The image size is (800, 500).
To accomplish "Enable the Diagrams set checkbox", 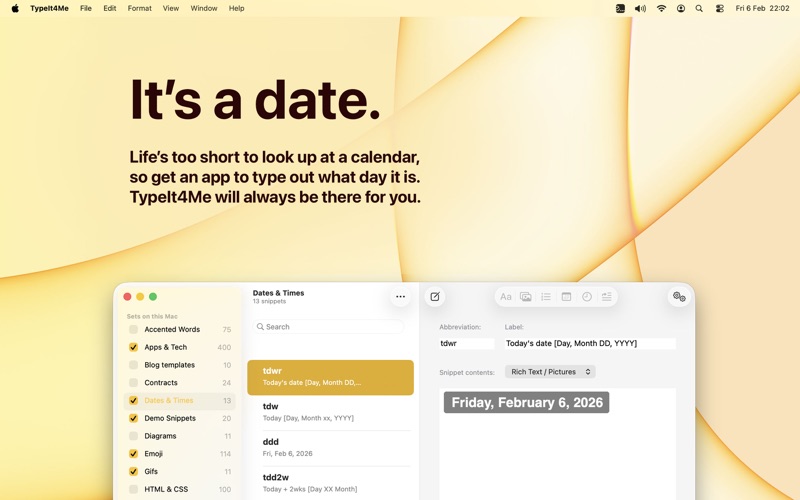I will [133, 436].
